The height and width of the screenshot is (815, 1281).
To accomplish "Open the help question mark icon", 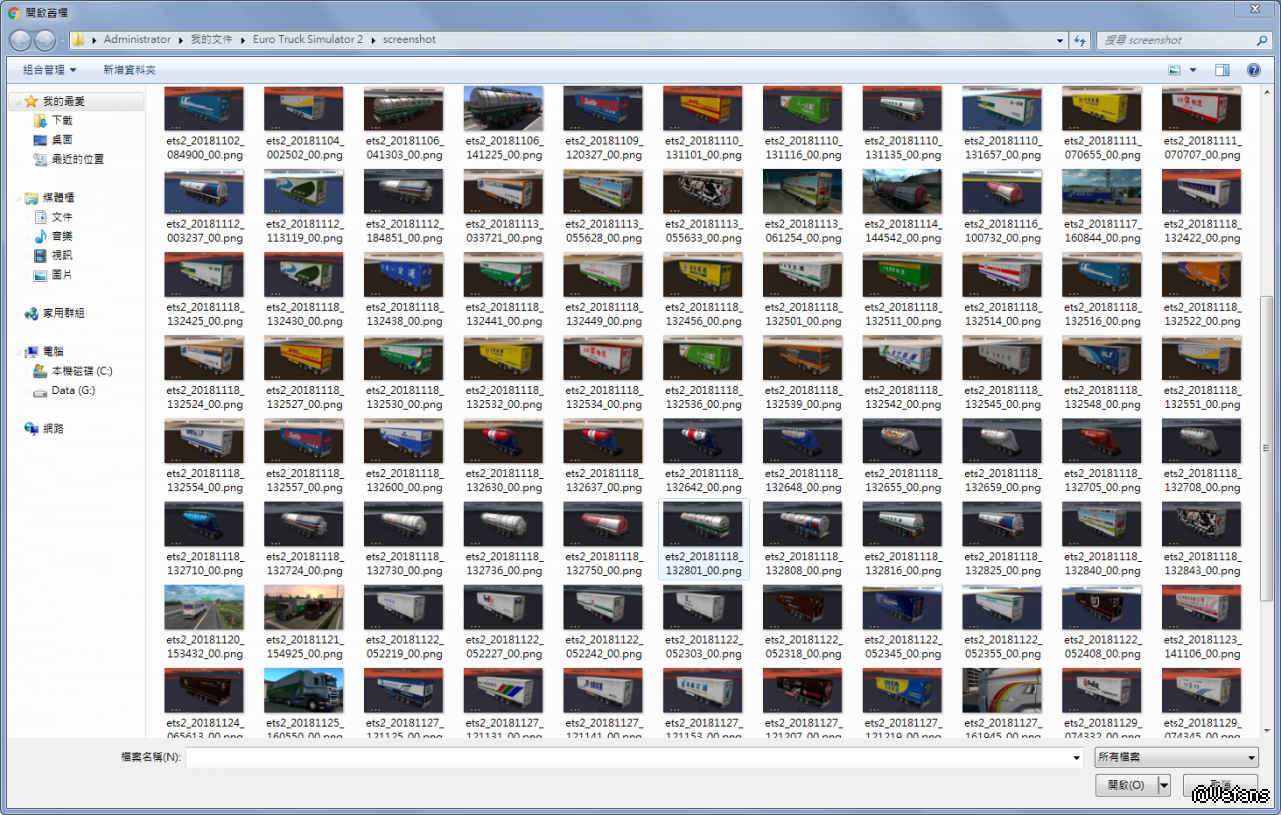I will point(1253,70).
